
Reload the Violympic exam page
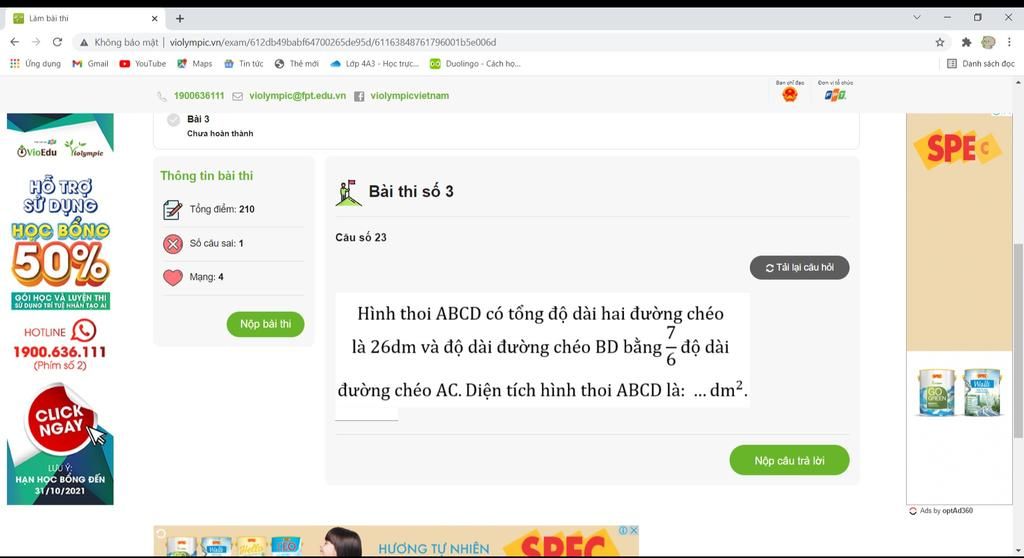click(x=57, y=42)
